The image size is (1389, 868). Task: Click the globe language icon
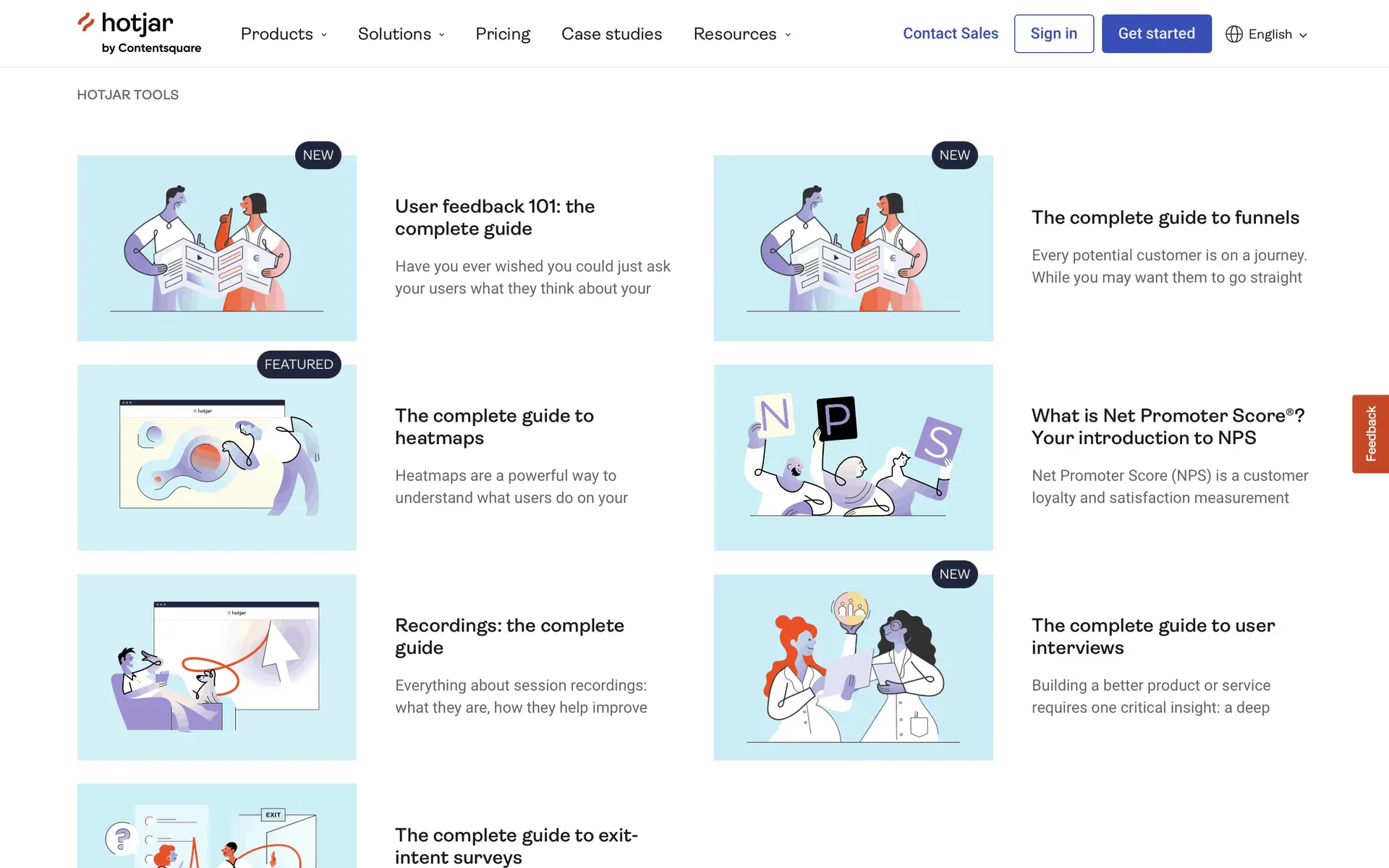pos(1233,34)
